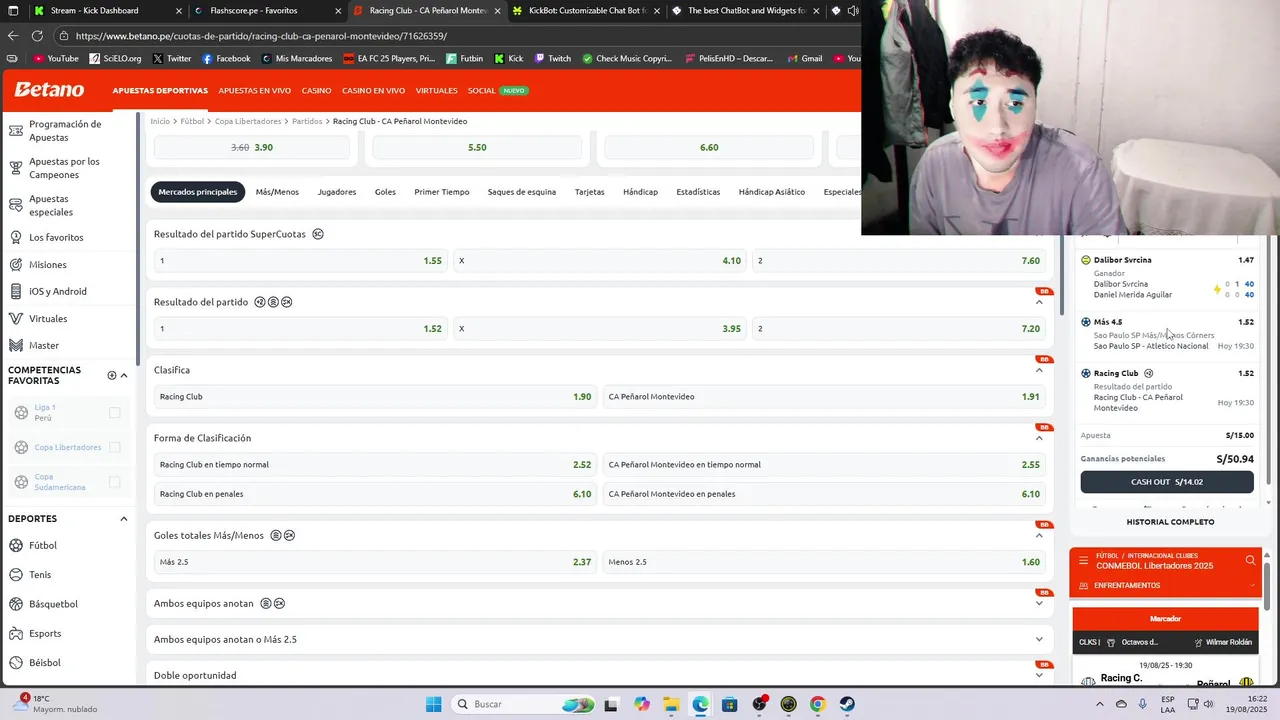
Task: Open Steam from taskbar
Action: pyautogui.click(x=847, y=704)
